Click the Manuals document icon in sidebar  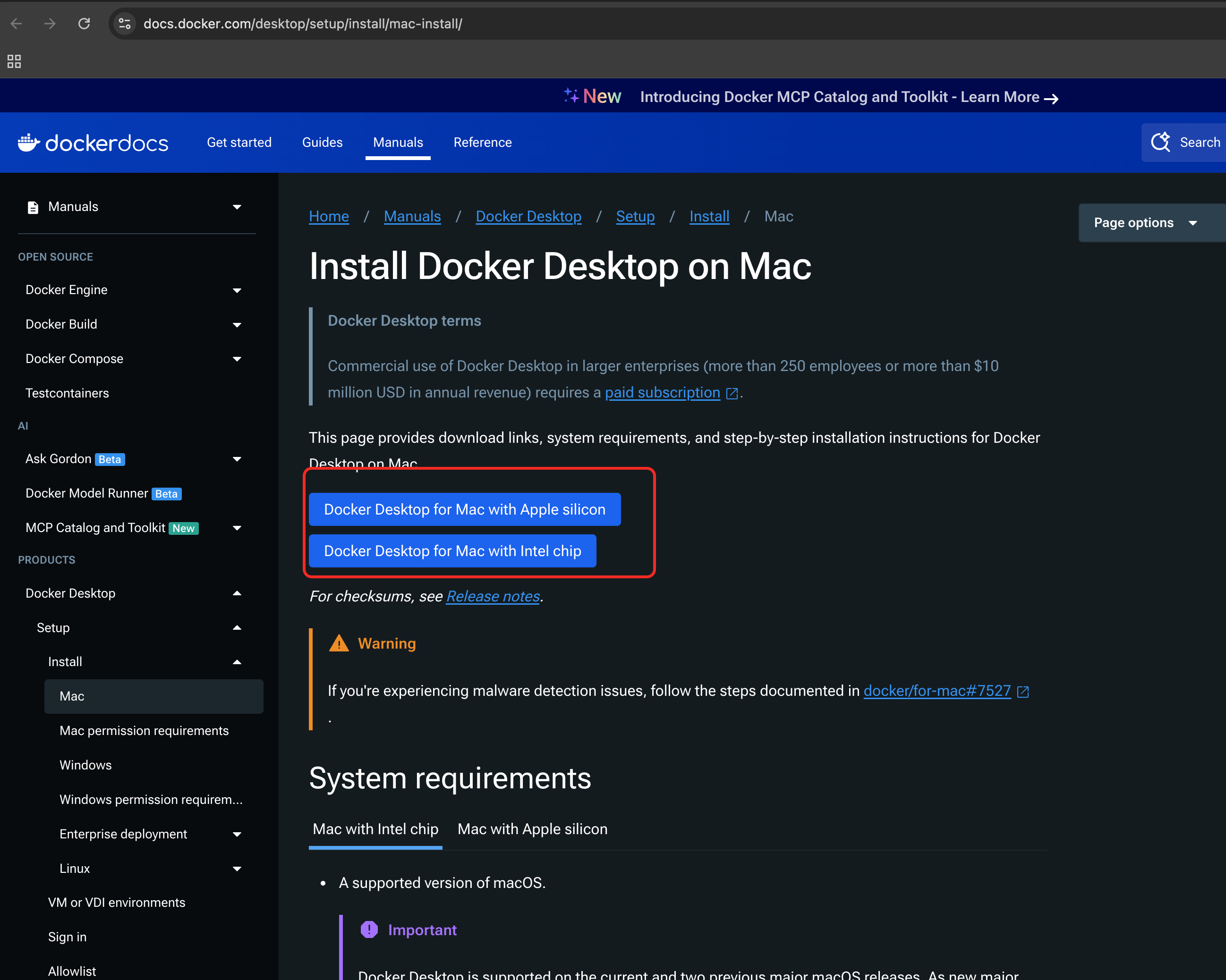click(x=33, y=207)
